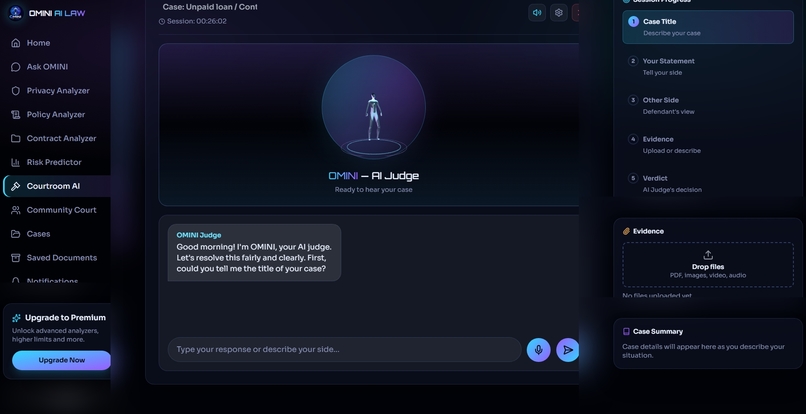Click the Ask OMINI chat bubble icon

pos(16,67)
